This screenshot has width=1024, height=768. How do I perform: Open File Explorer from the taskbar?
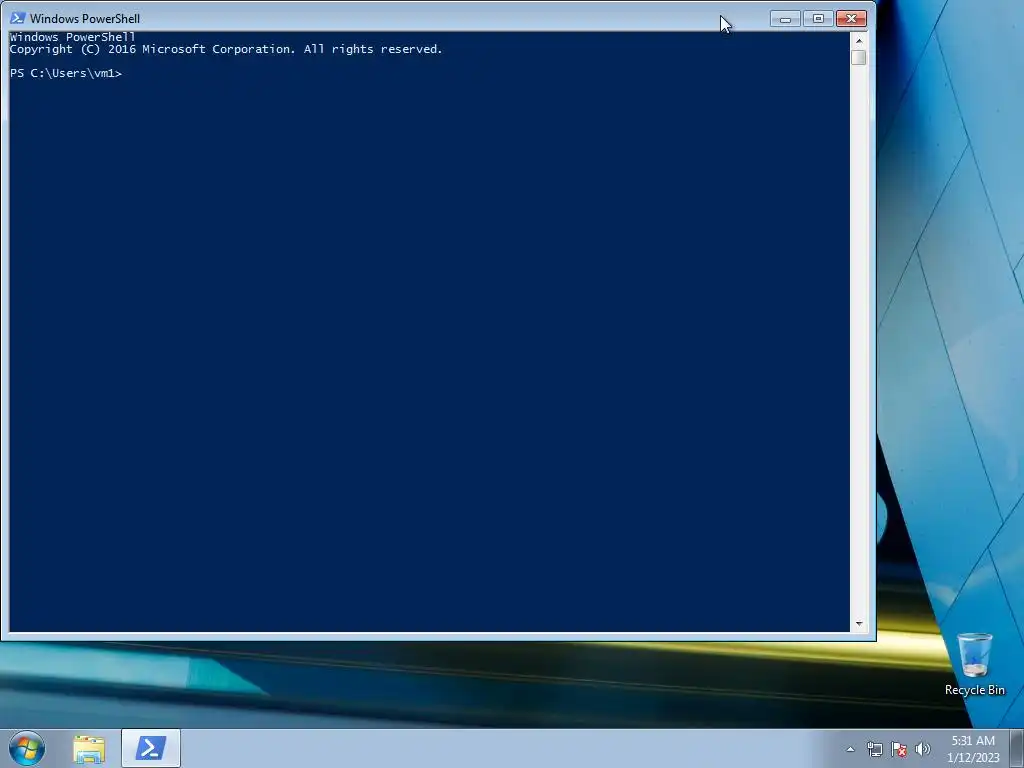89,748
